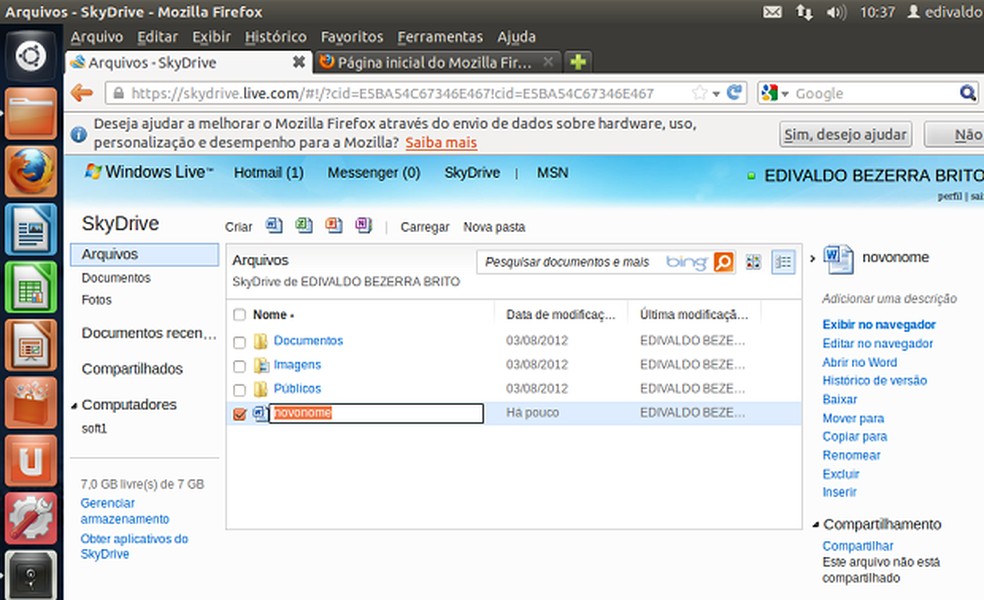Create a new Word document

tap(274, 226)
